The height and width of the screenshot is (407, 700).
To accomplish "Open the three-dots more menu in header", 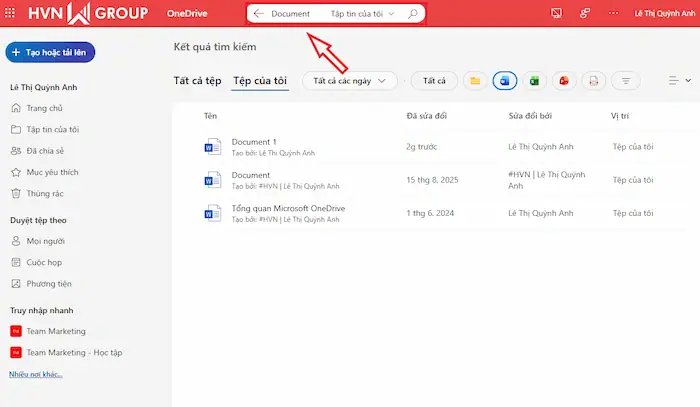I will coord(612,13).
